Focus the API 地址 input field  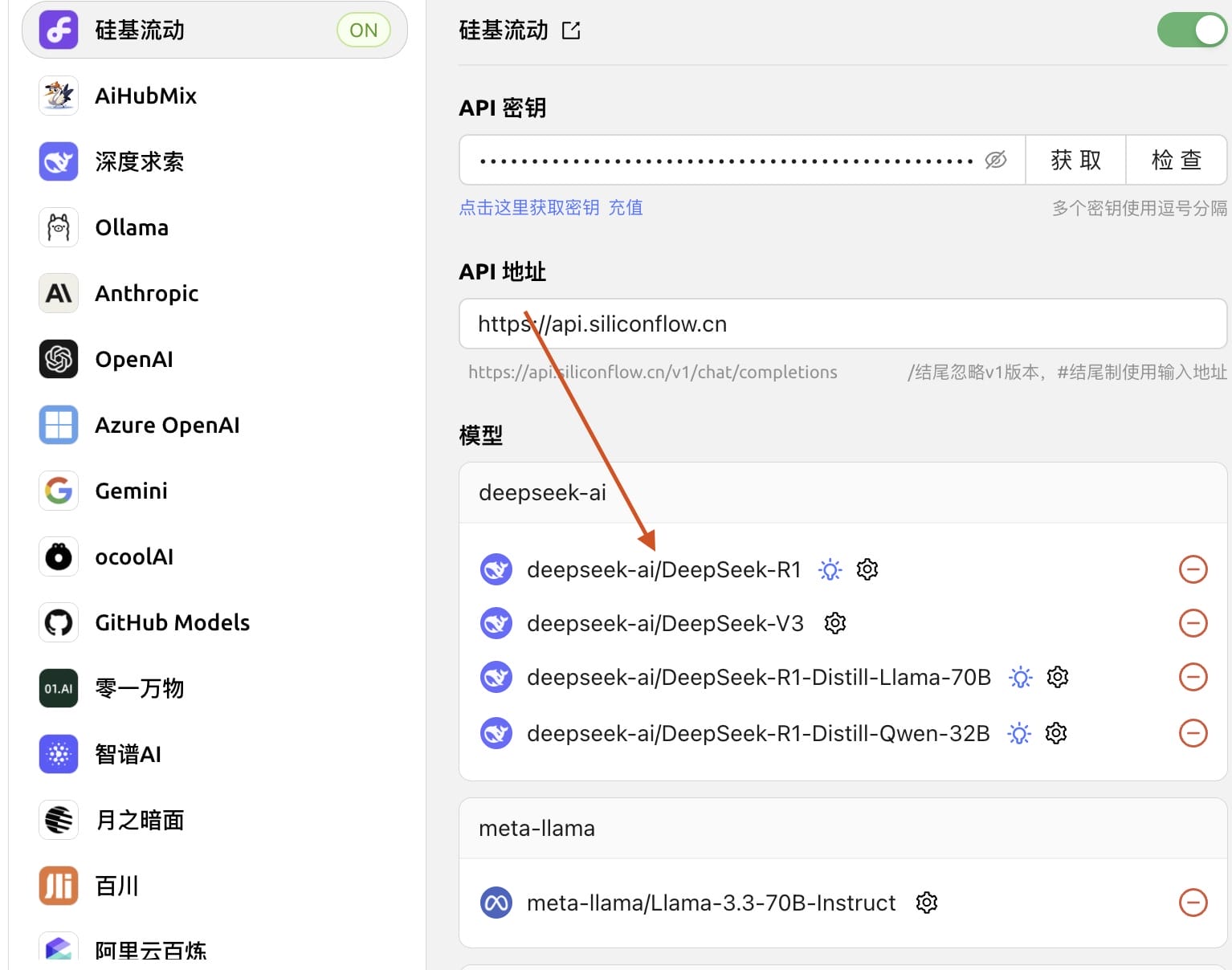click(x=842, y=324)
